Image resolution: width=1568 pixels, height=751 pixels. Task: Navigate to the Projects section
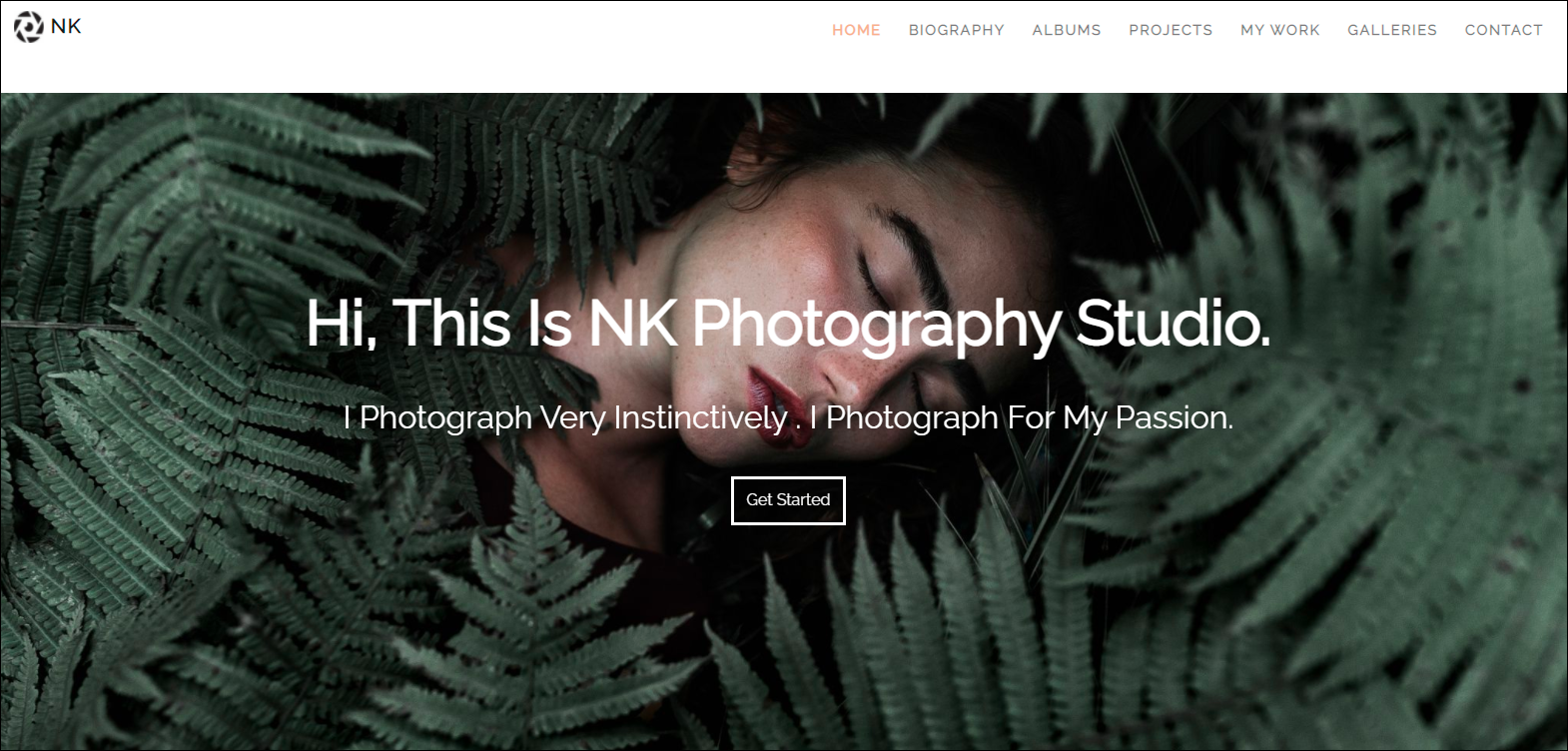[1171, 30]
